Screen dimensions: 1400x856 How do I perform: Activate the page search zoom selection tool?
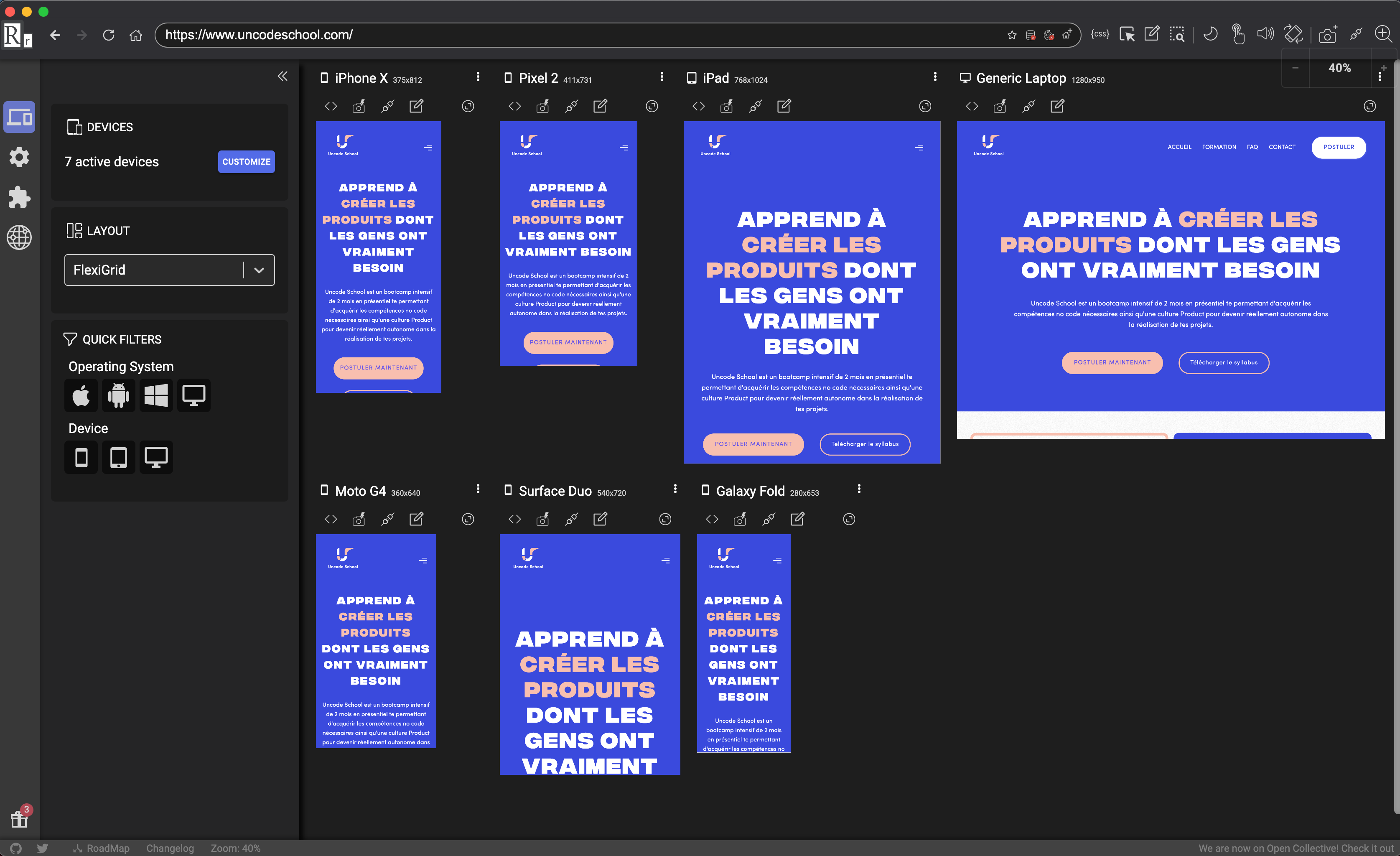pos(1177,34)
